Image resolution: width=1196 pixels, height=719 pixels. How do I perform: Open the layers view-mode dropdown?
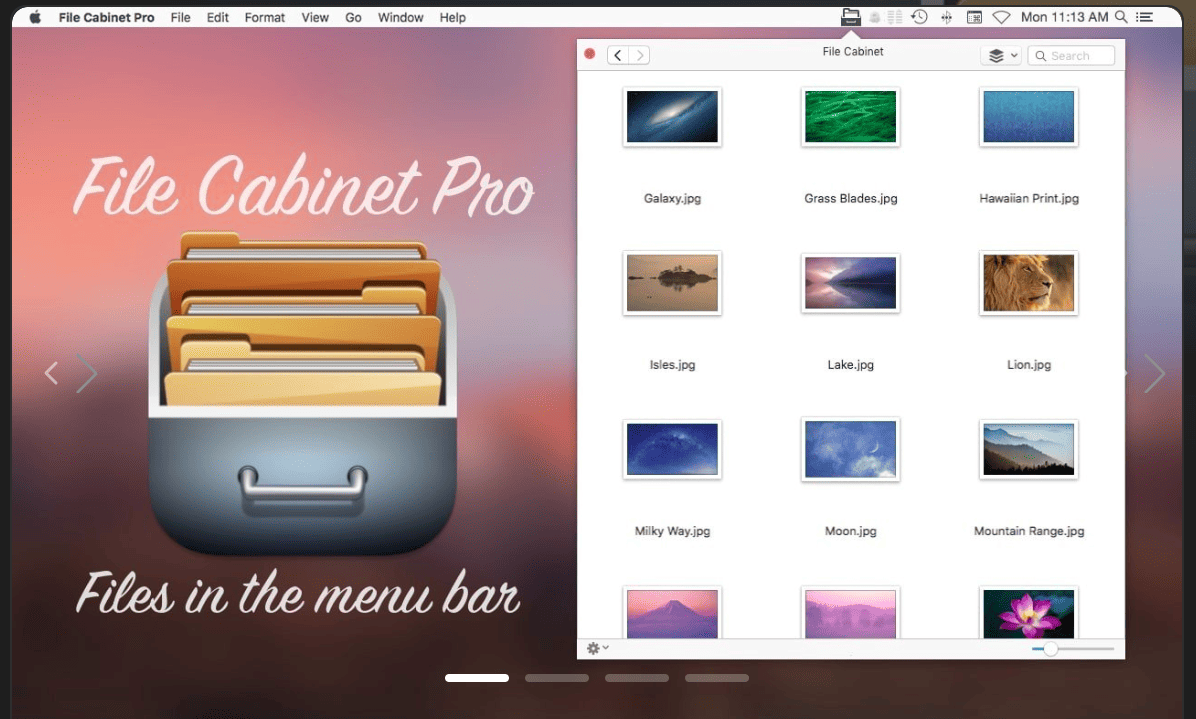pos(1001,56)
